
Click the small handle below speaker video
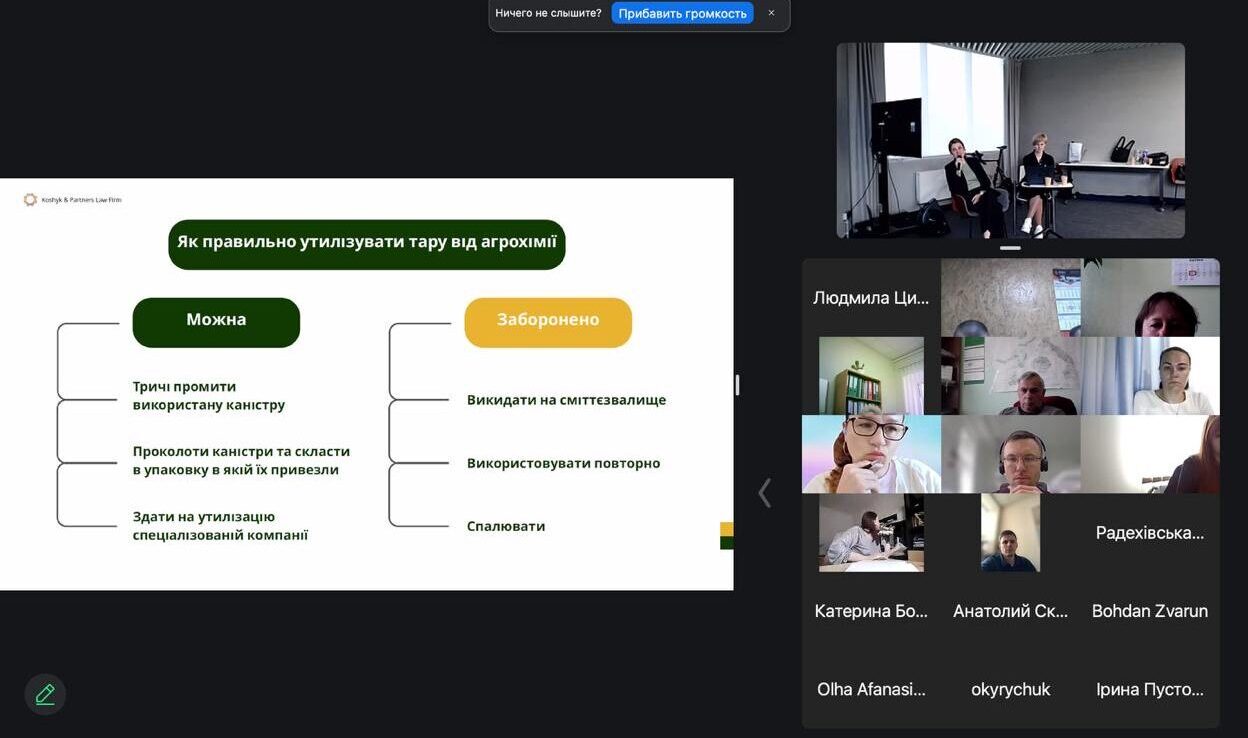1010,248
